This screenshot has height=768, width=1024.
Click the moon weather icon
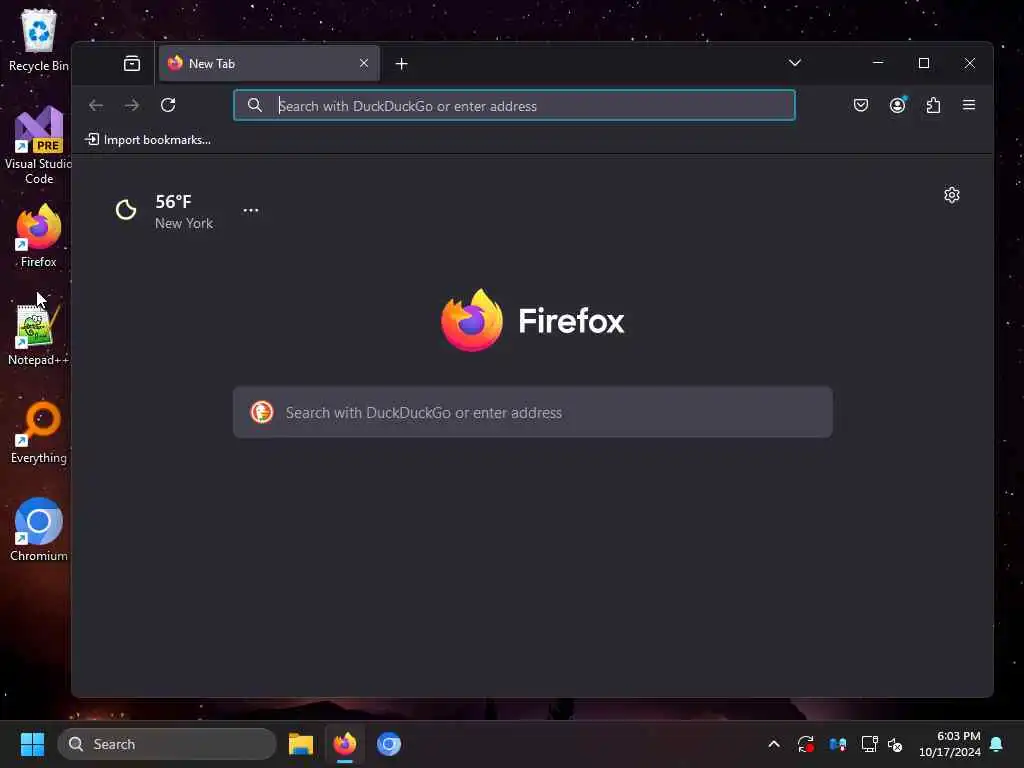coord(126,210)
